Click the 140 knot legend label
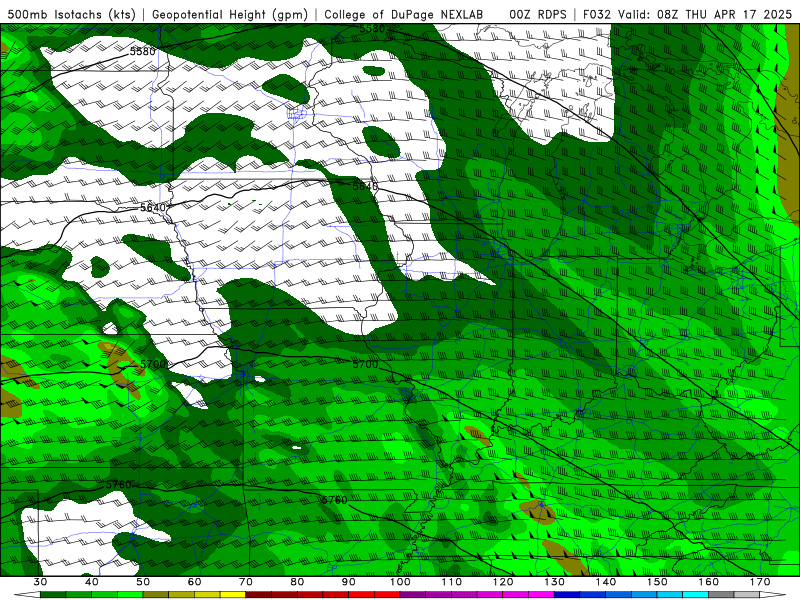Viewport: 800px width, 600px height. coord(606,582)
